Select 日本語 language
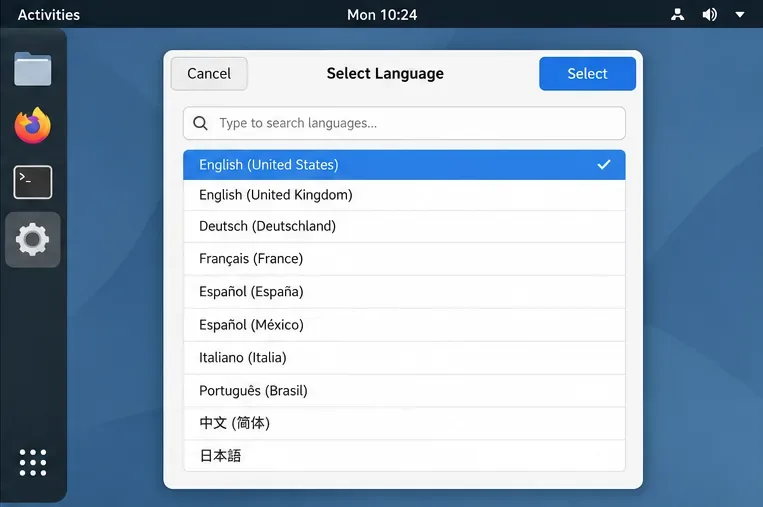 coord(404,455)
